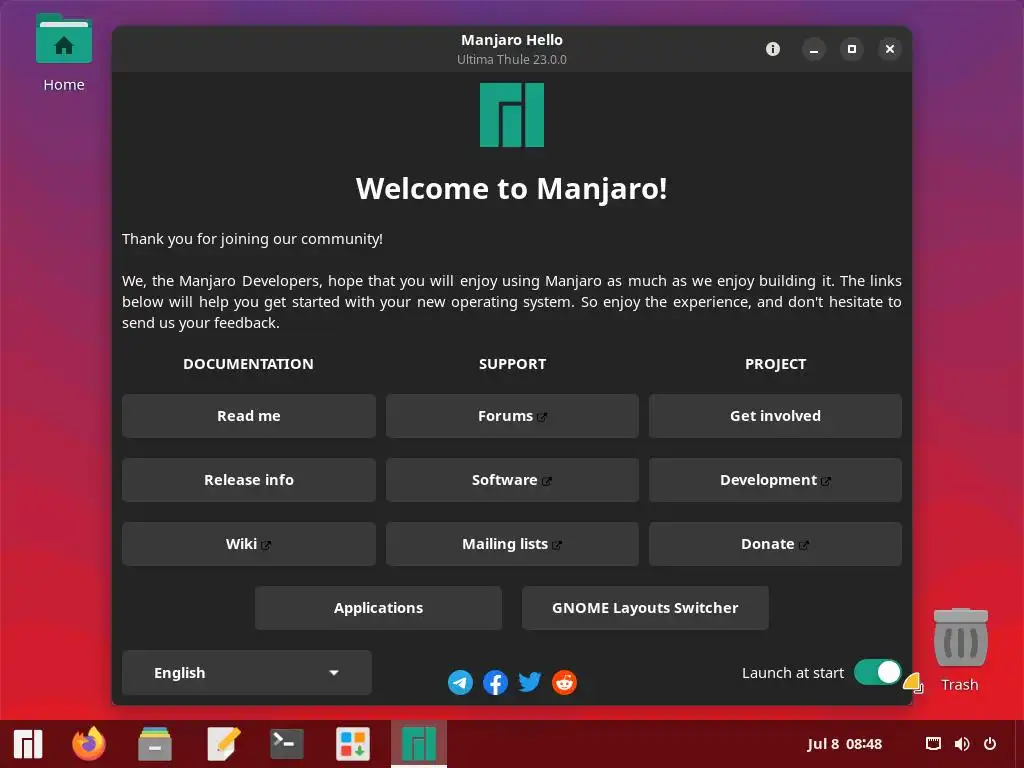
Task: Open the Telegram social link icon
Action: tap(460, 682)
